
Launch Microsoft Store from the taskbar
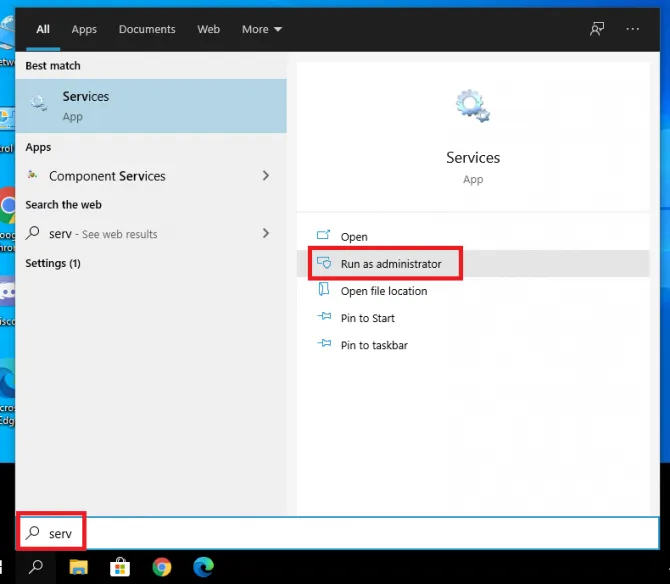[x=120, y=567]
